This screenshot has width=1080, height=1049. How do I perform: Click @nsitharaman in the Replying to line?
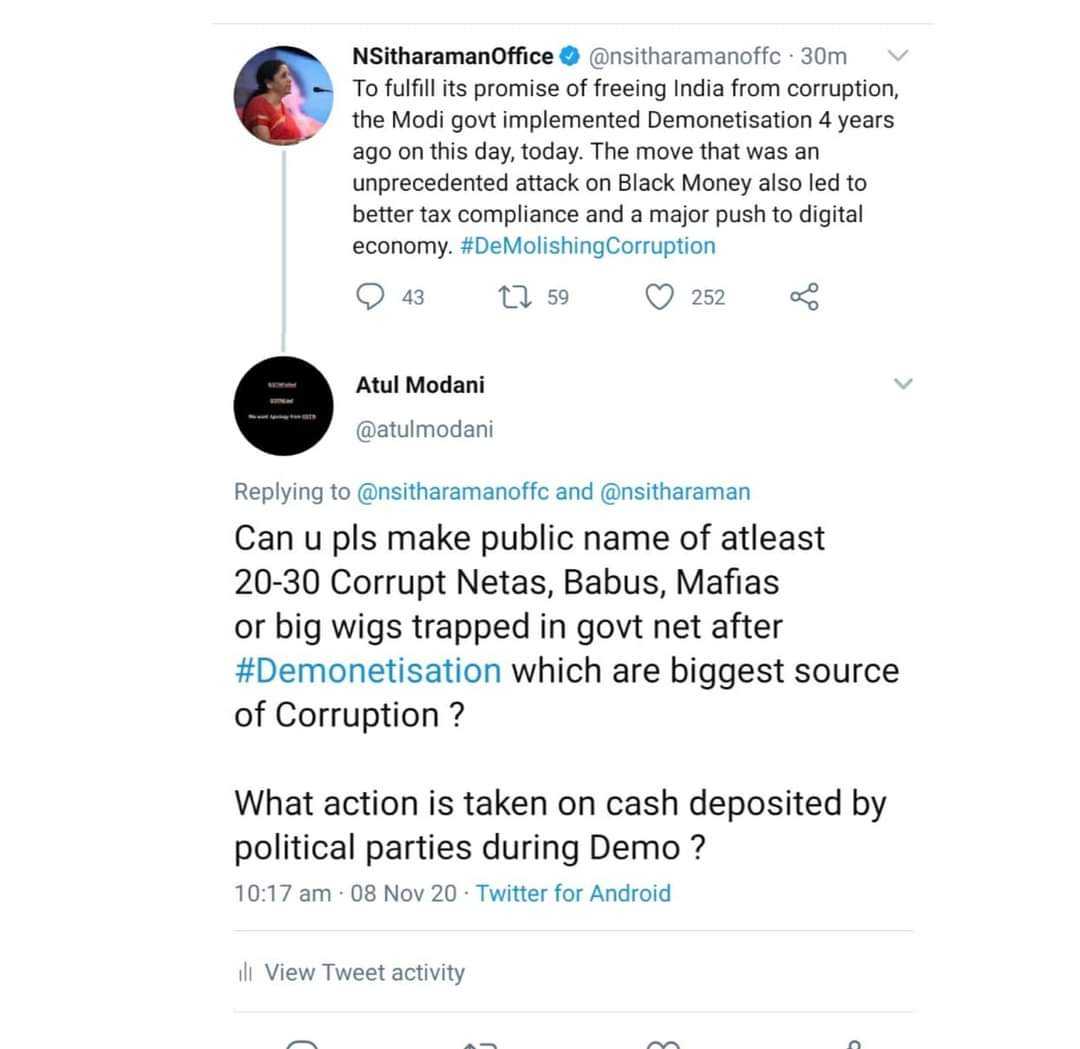point(674,492)
